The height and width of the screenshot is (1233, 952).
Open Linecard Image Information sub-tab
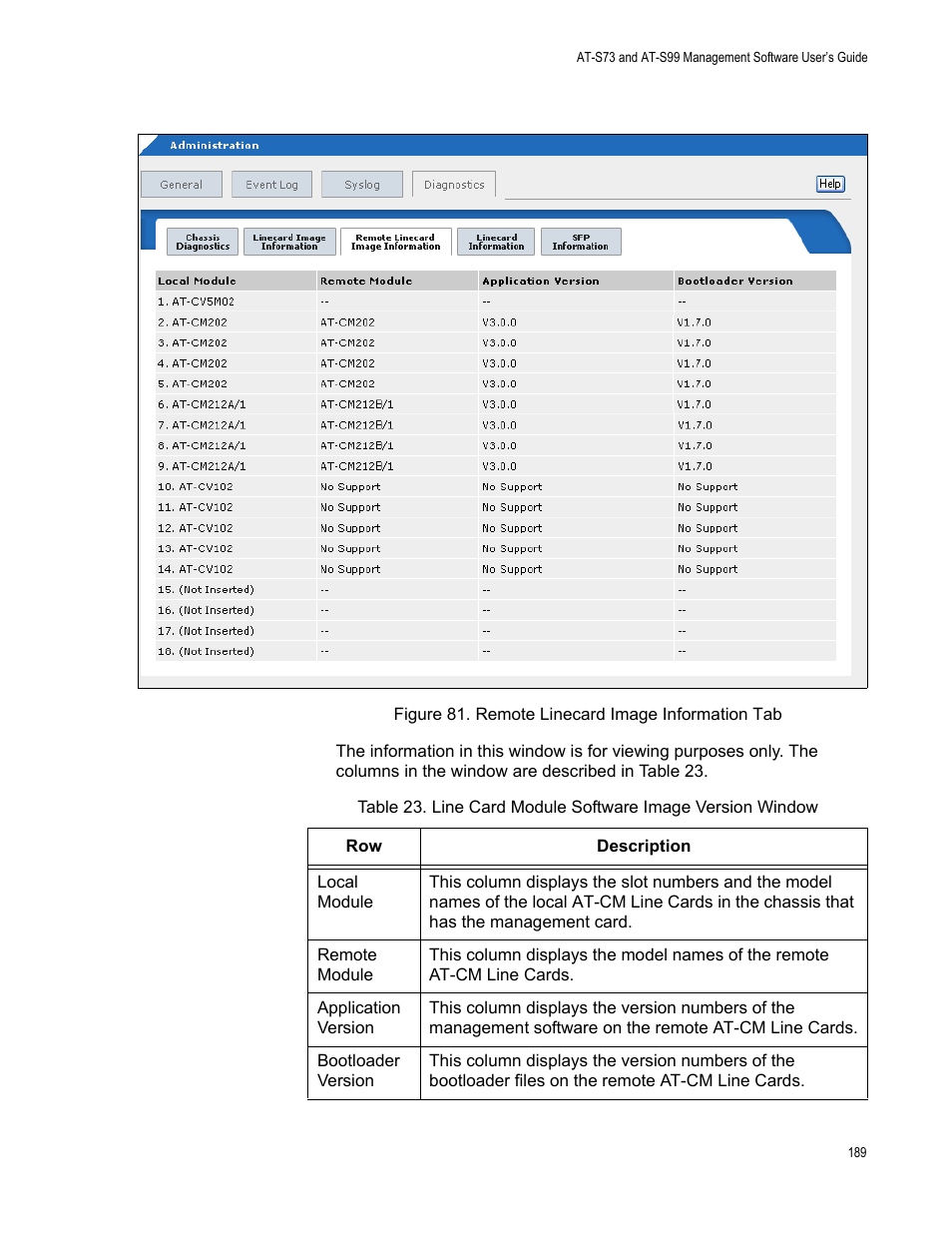289,243
